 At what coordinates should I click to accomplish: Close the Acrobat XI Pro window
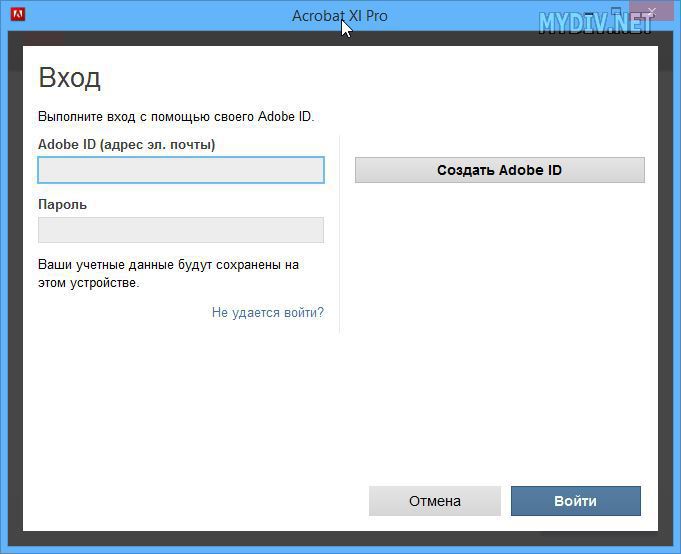(652, 11)
